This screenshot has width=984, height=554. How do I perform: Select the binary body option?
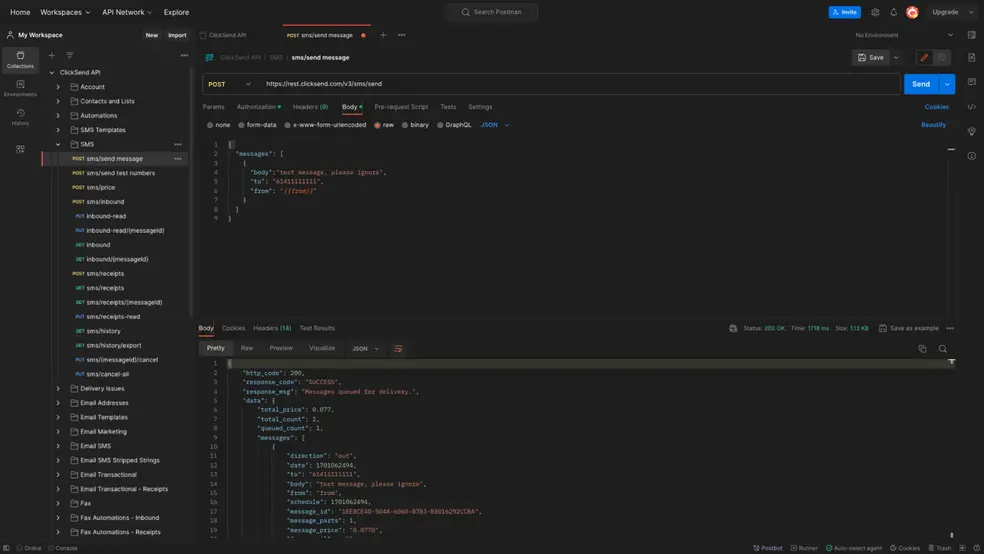coord(415,125)
